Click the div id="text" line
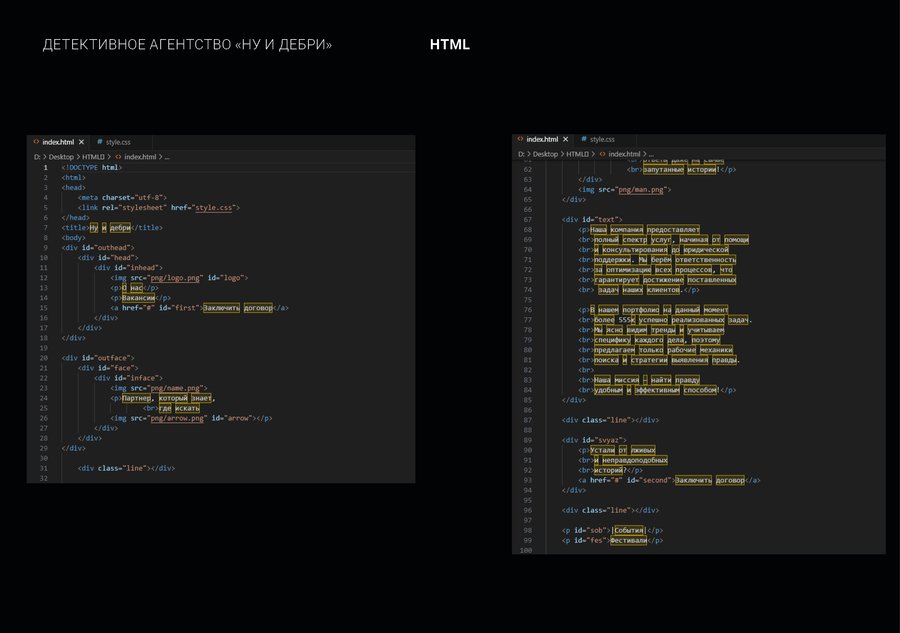This screenshot has height=633, width=900. click(x=592, y=219)
